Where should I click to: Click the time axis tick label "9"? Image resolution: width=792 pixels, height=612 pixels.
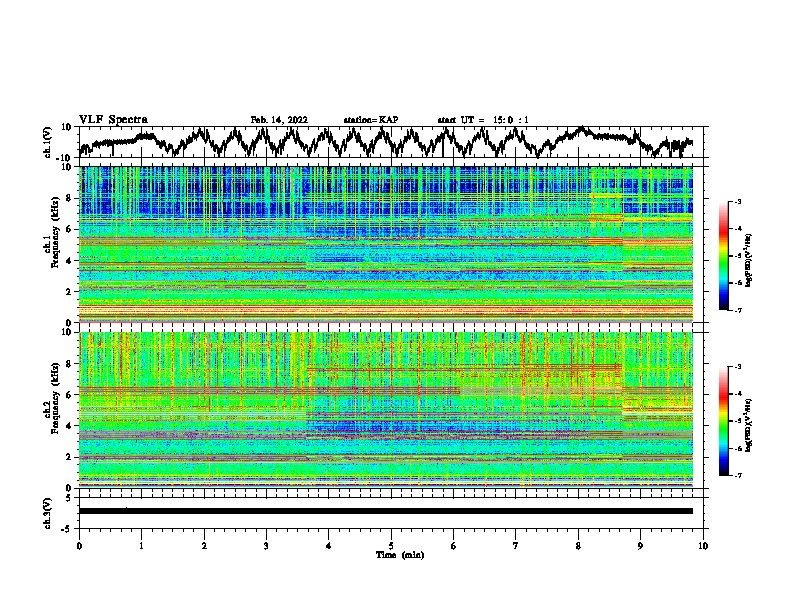click(640, 546)
